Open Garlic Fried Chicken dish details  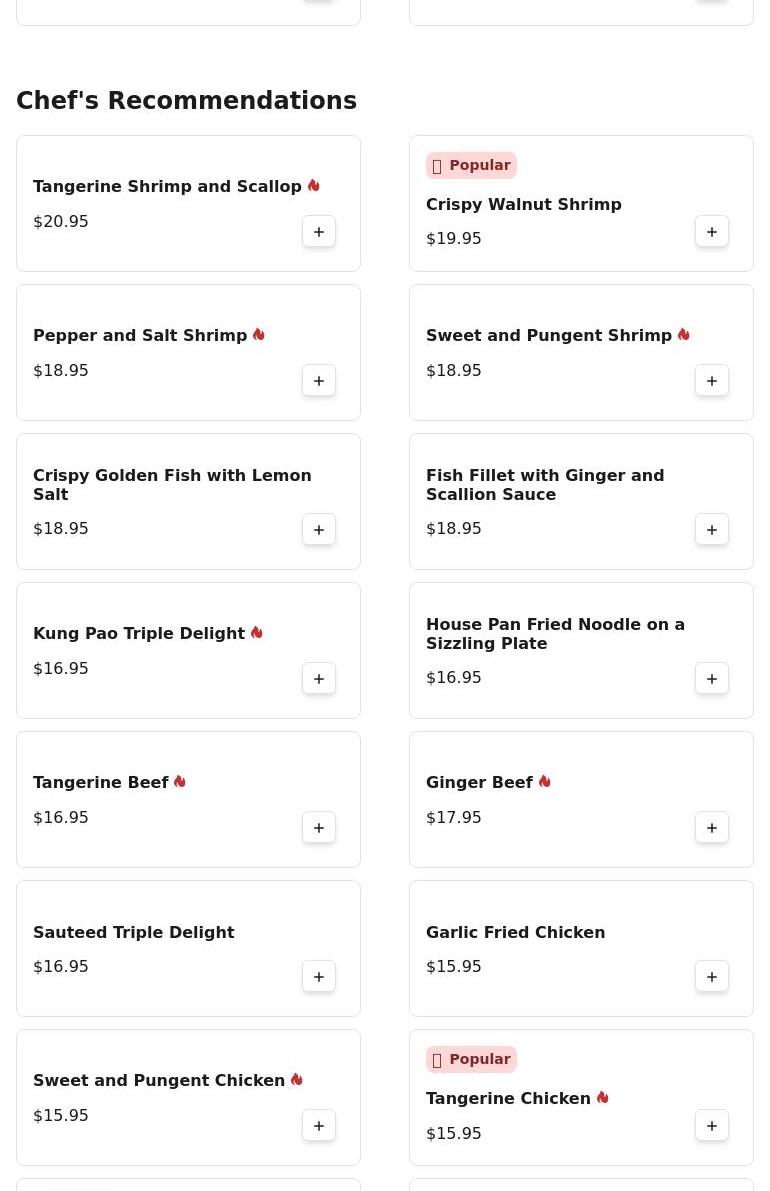click(x=515, y=932)
